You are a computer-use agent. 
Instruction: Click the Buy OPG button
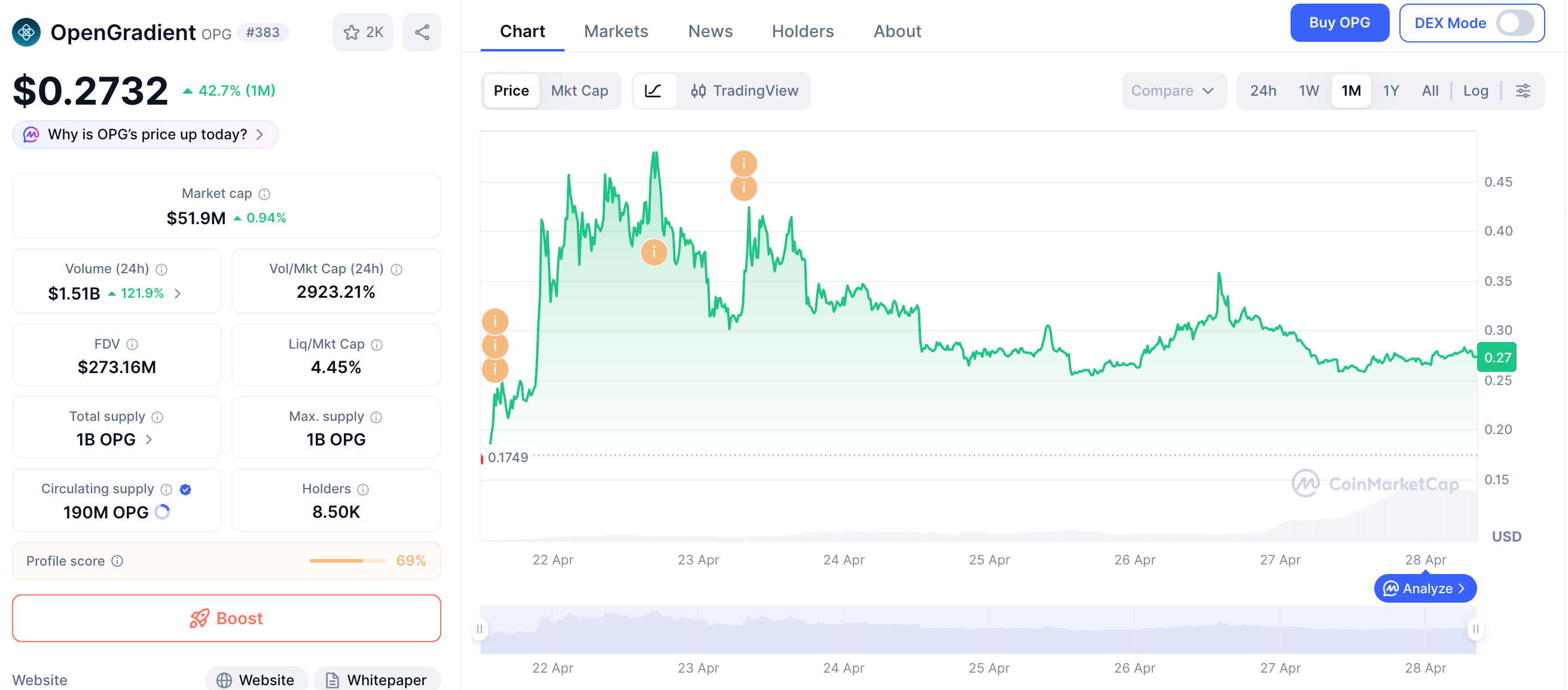coord(1338,23)
